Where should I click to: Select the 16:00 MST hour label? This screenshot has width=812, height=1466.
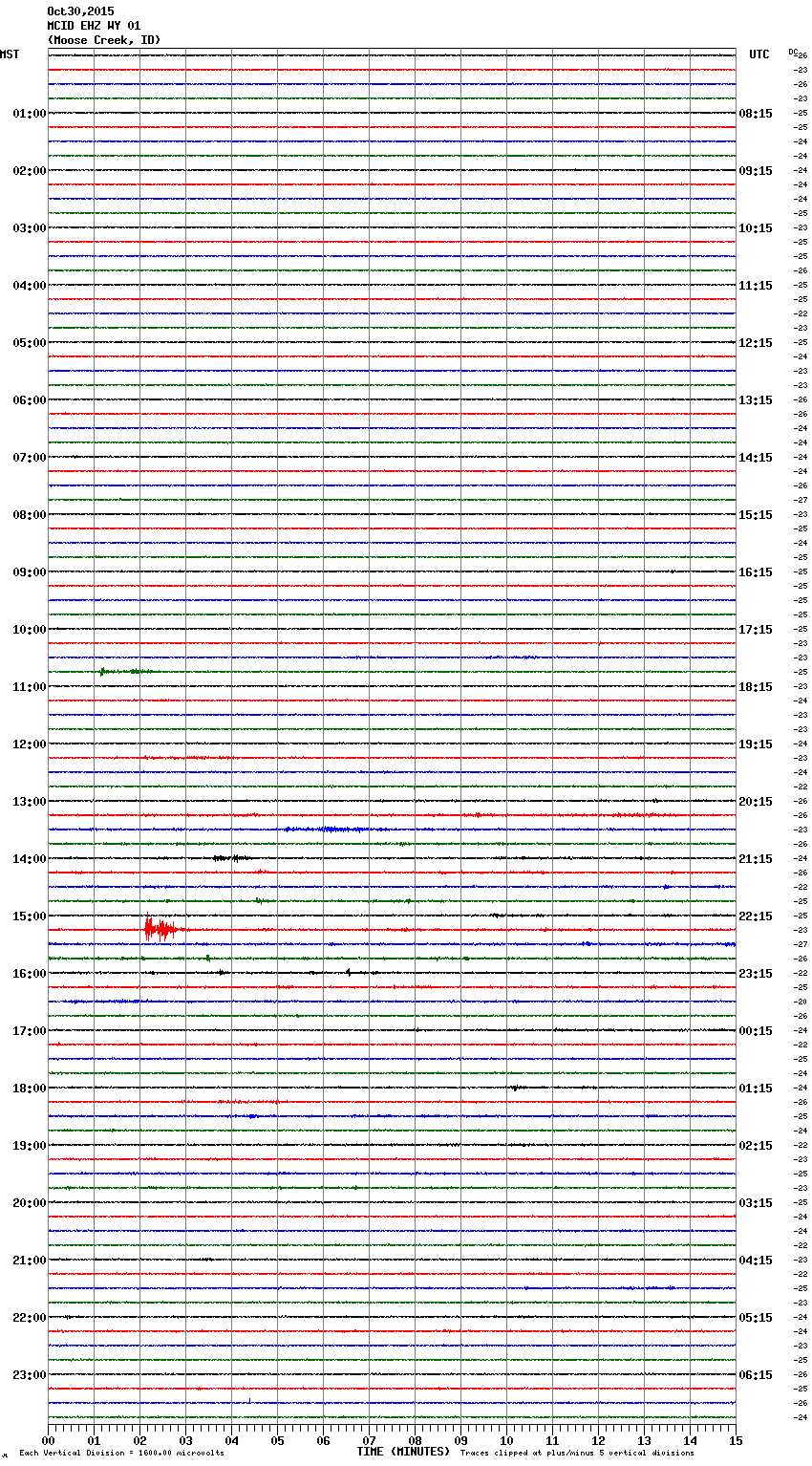tap(30, 974)
